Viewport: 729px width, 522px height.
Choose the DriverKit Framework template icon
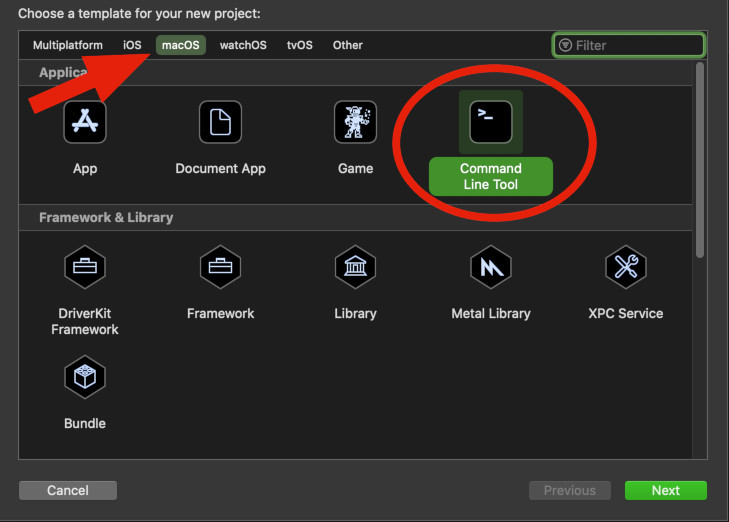coord(85,267)
